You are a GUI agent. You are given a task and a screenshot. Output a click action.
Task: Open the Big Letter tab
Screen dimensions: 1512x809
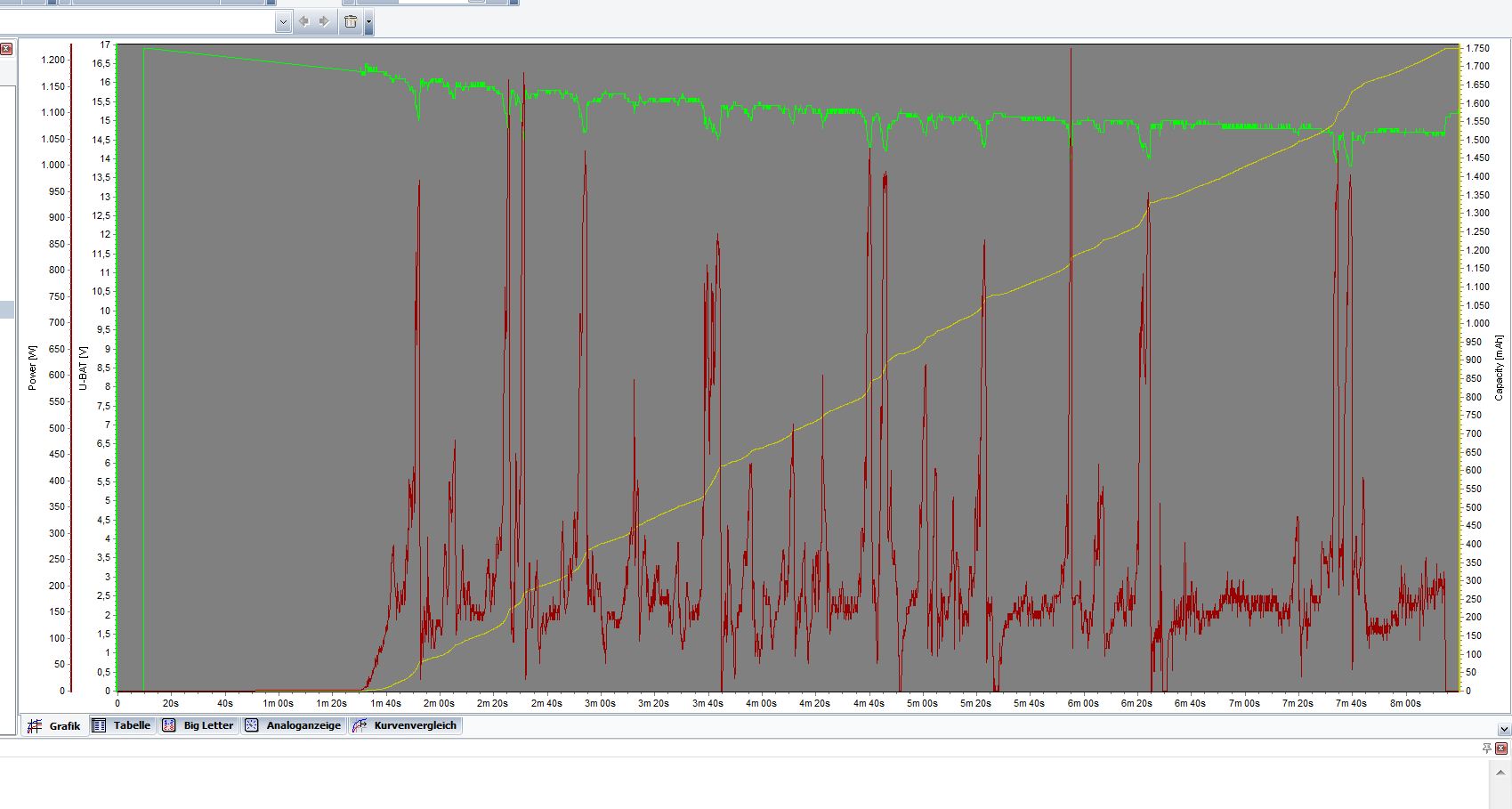[x=198, y=725]
